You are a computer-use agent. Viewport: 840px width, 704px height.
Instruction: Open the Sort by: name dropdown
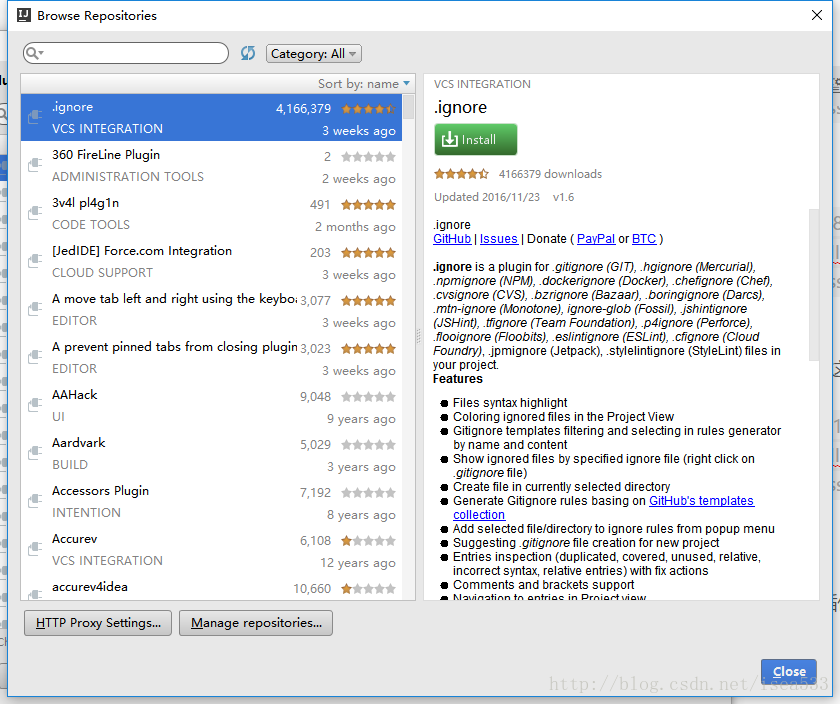pyautogui.click(x=364, y=84)
